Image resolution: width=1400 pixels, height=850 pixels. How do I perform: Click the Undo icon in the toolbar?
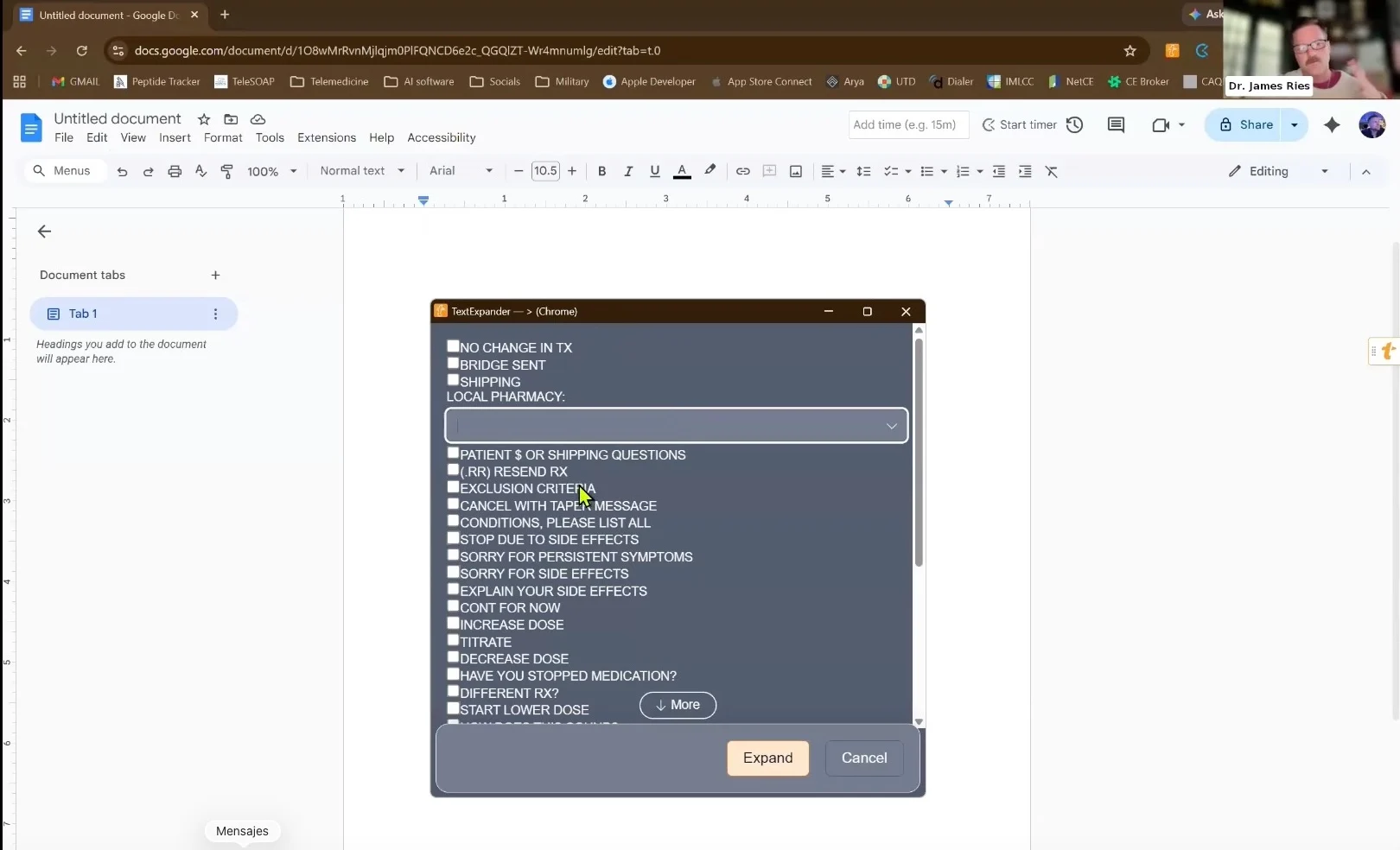(x=122, y=171)
